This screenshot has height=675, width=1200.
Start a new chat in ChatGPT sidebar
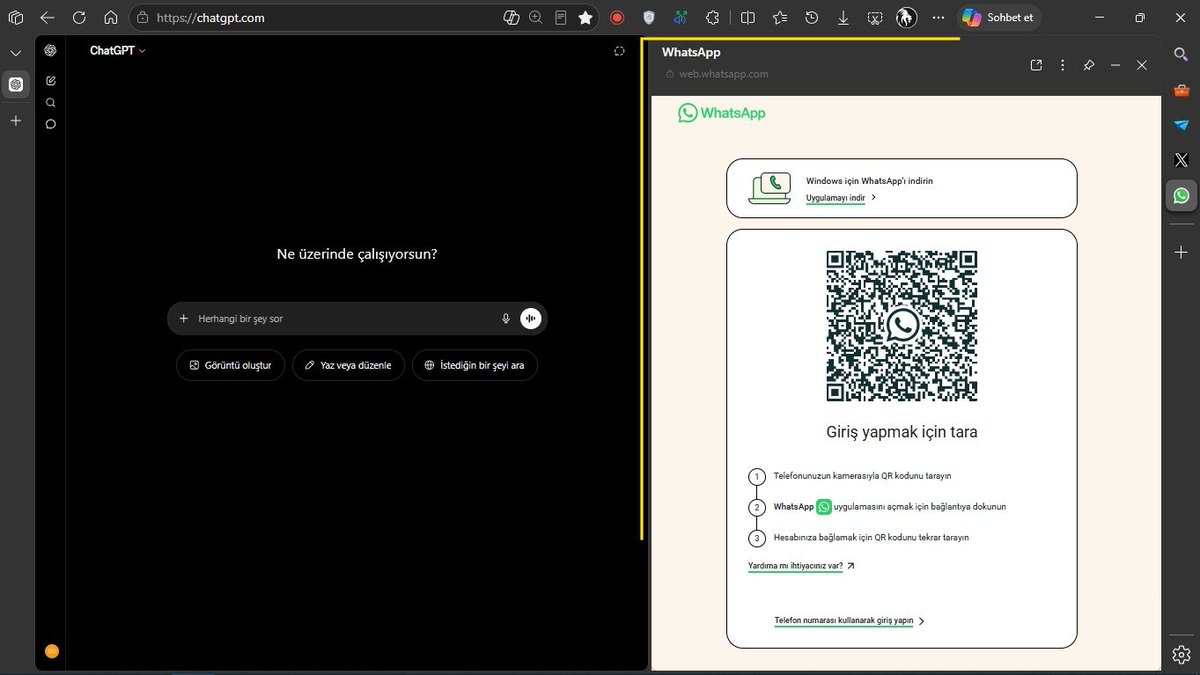(51, 80)
